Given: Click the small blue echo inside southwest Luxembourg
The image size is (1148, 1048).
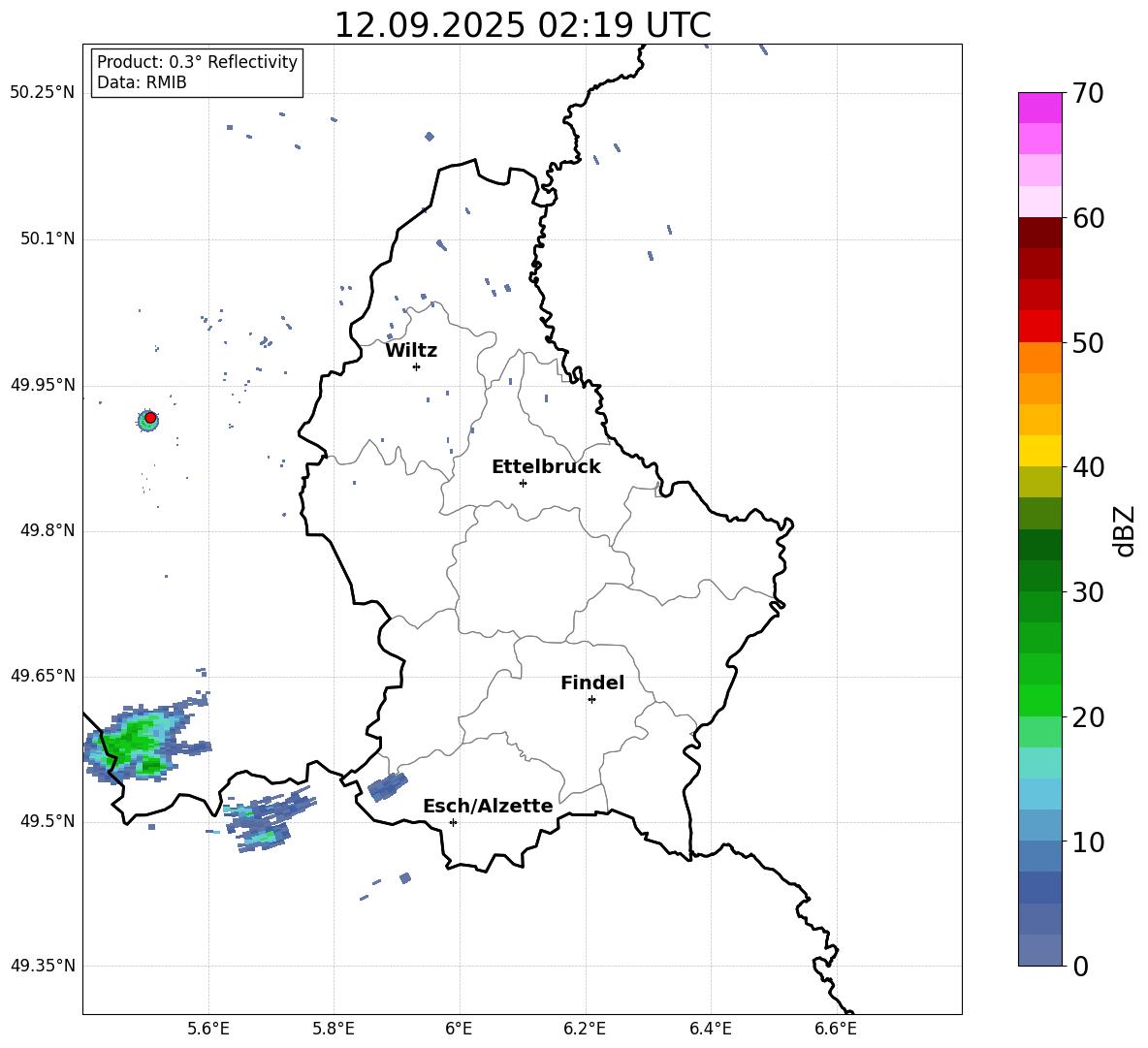Looking at the screenshot, I should [387, 787].
